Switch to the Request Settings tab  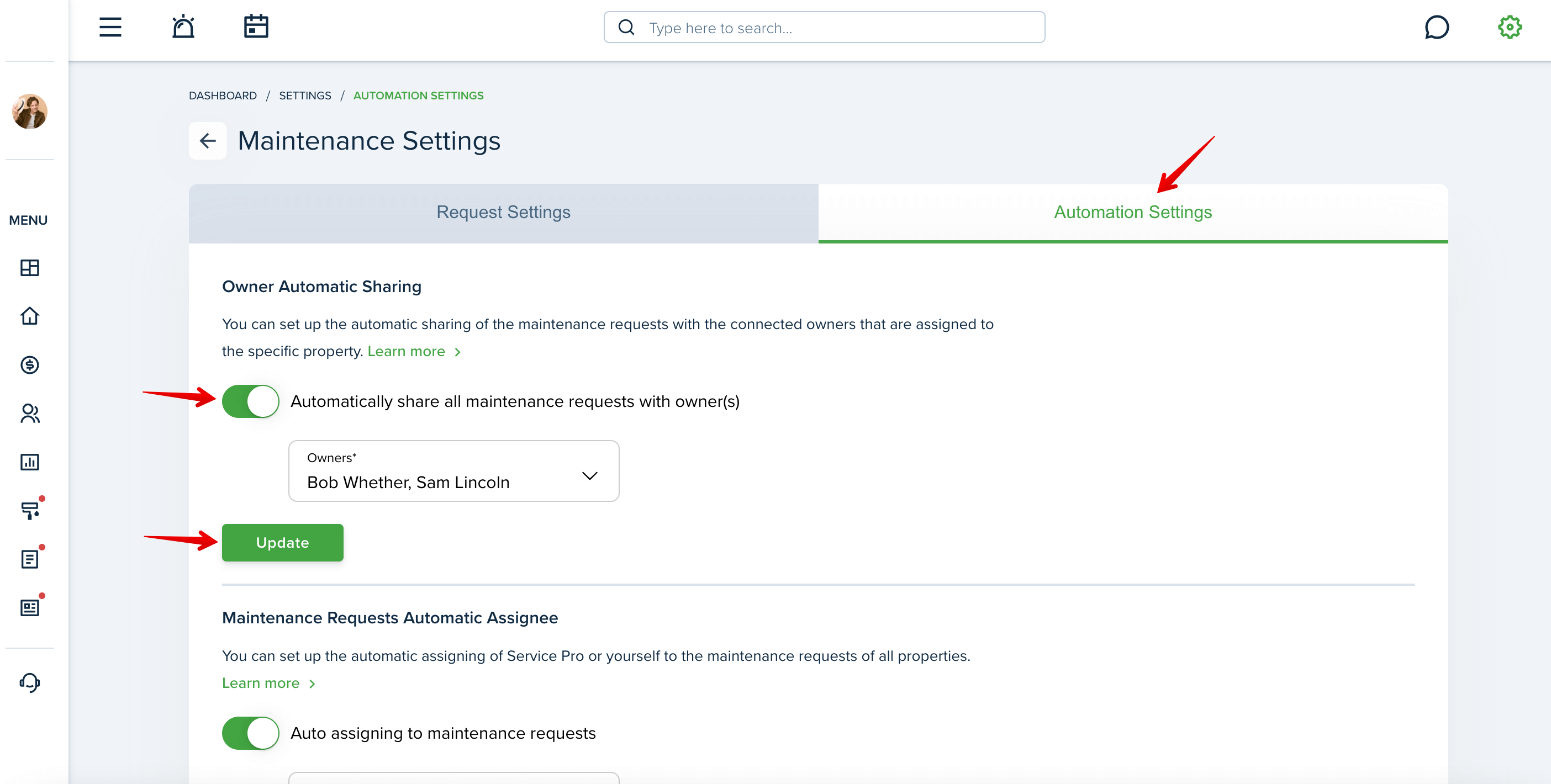click(x=503, y=213)
